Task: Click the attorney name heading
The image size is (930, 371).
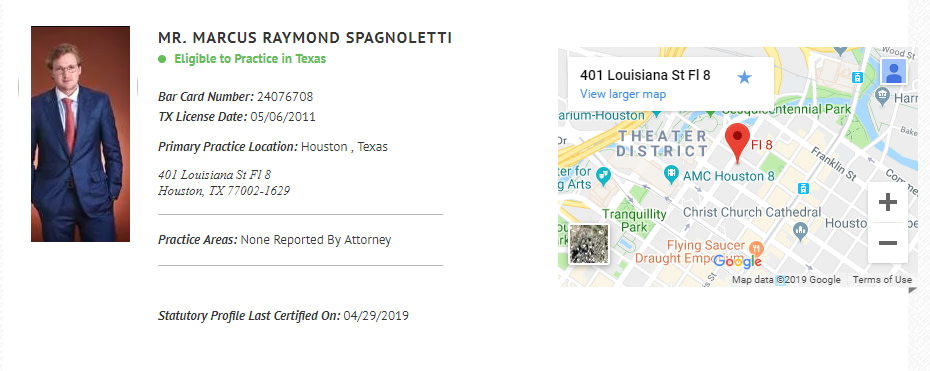Action: point(305,38)
